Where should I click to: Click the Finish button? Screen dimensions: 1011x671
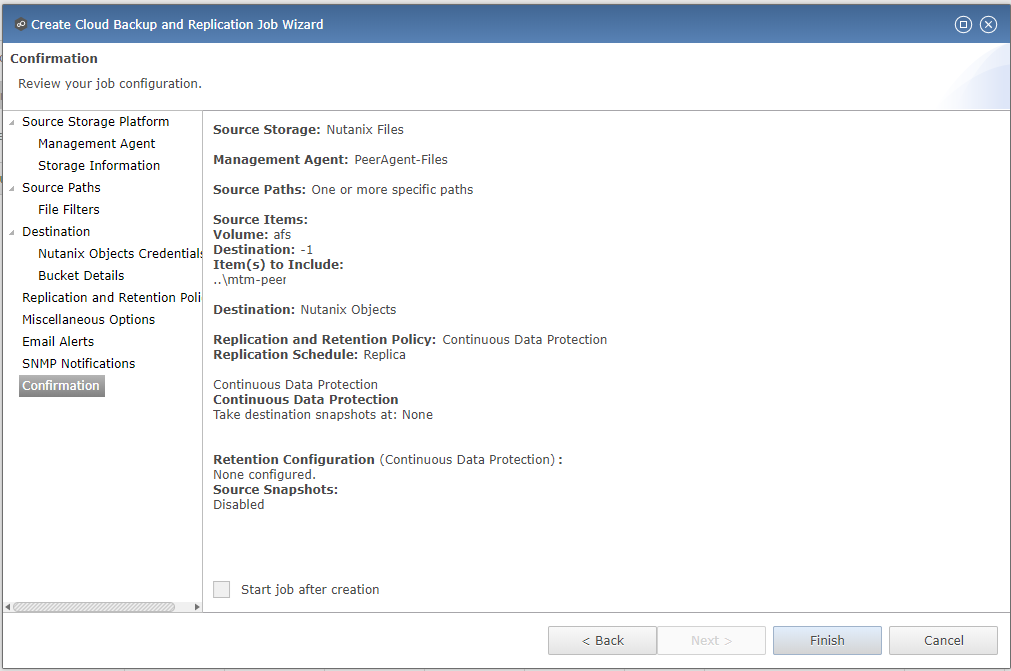click(827, 640)
